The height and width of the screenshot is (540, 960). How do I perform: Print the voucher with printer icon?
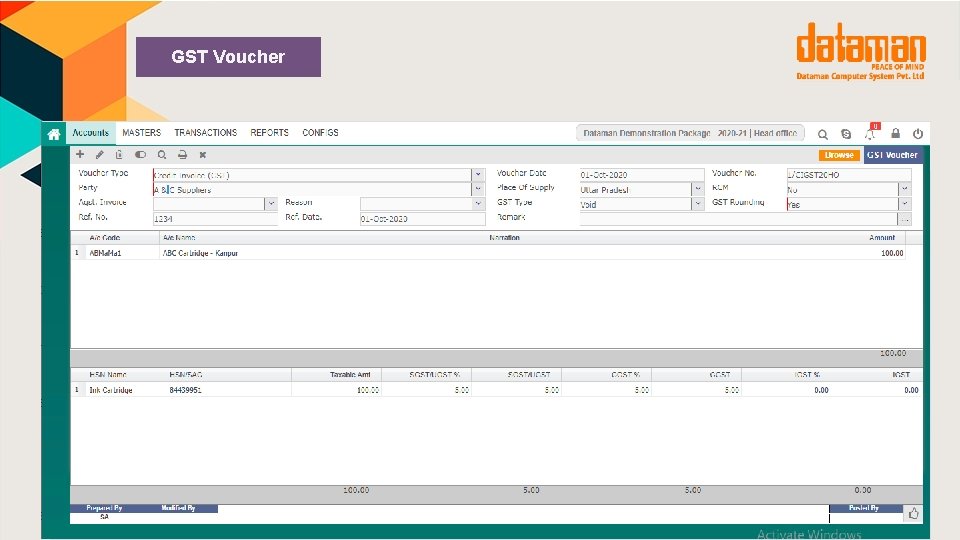pos(182,155)
